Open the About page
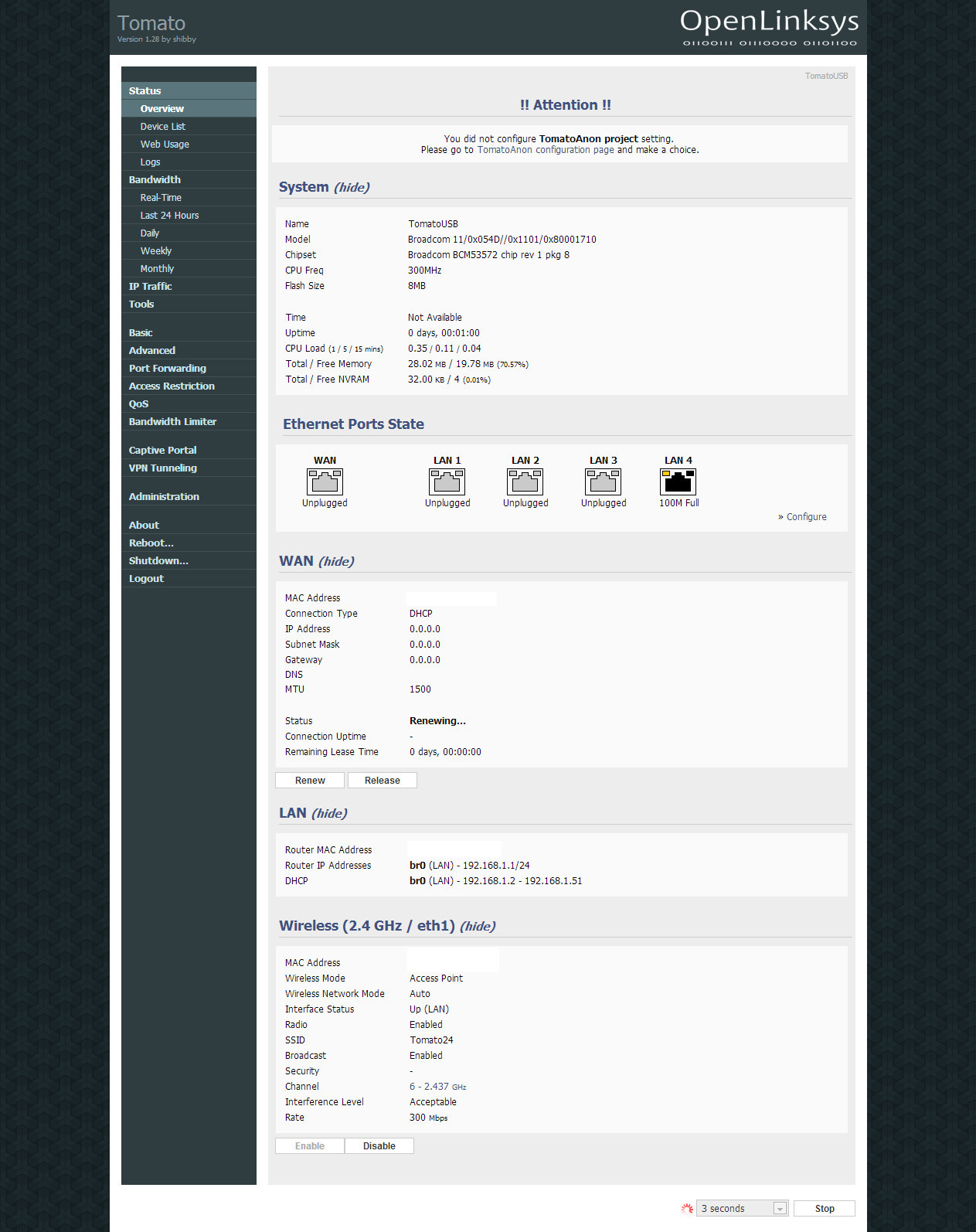Screen dimensions: 976x1232 pos(189,525)
